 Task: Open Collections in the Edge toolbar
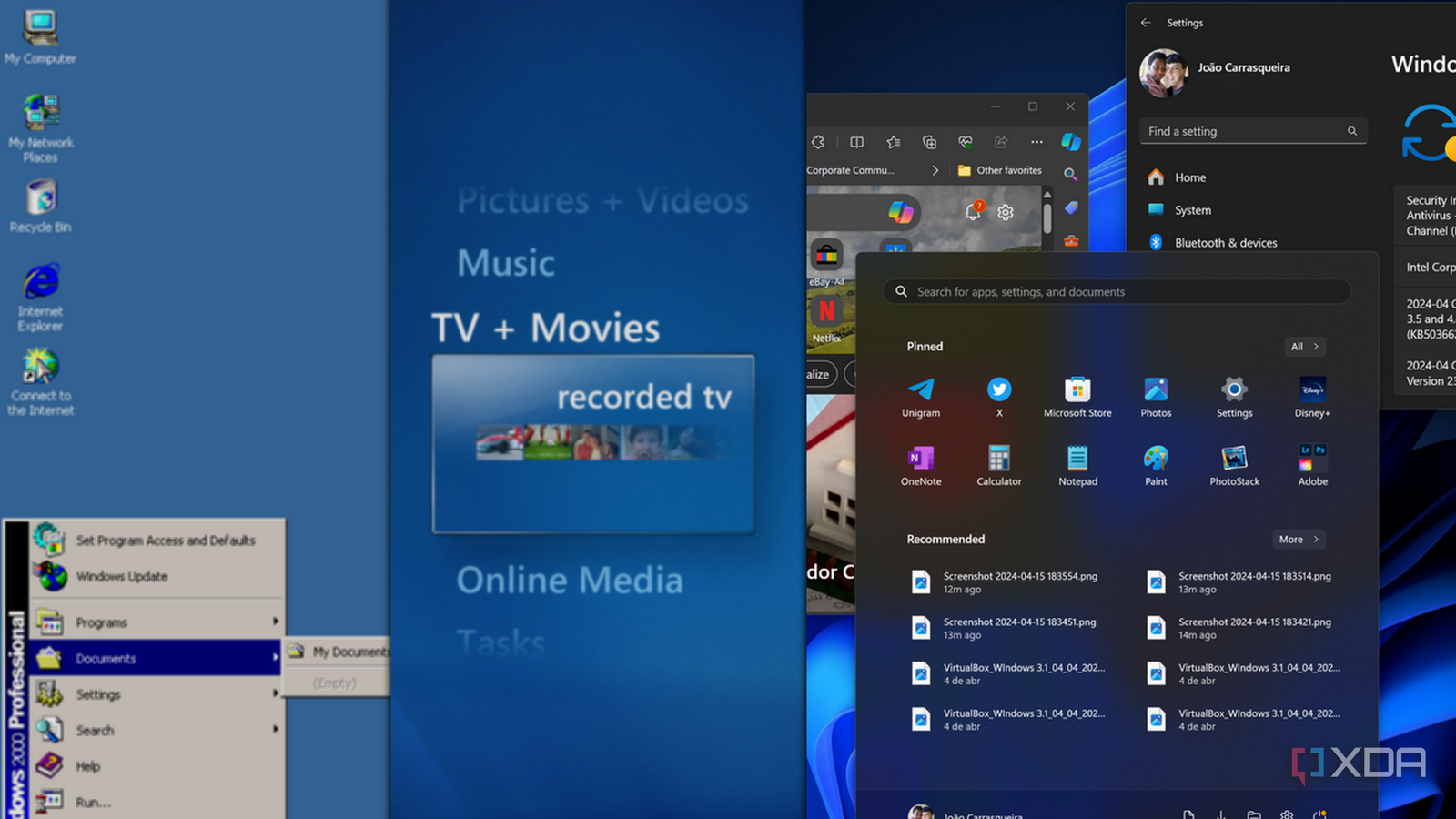(929, 142)
